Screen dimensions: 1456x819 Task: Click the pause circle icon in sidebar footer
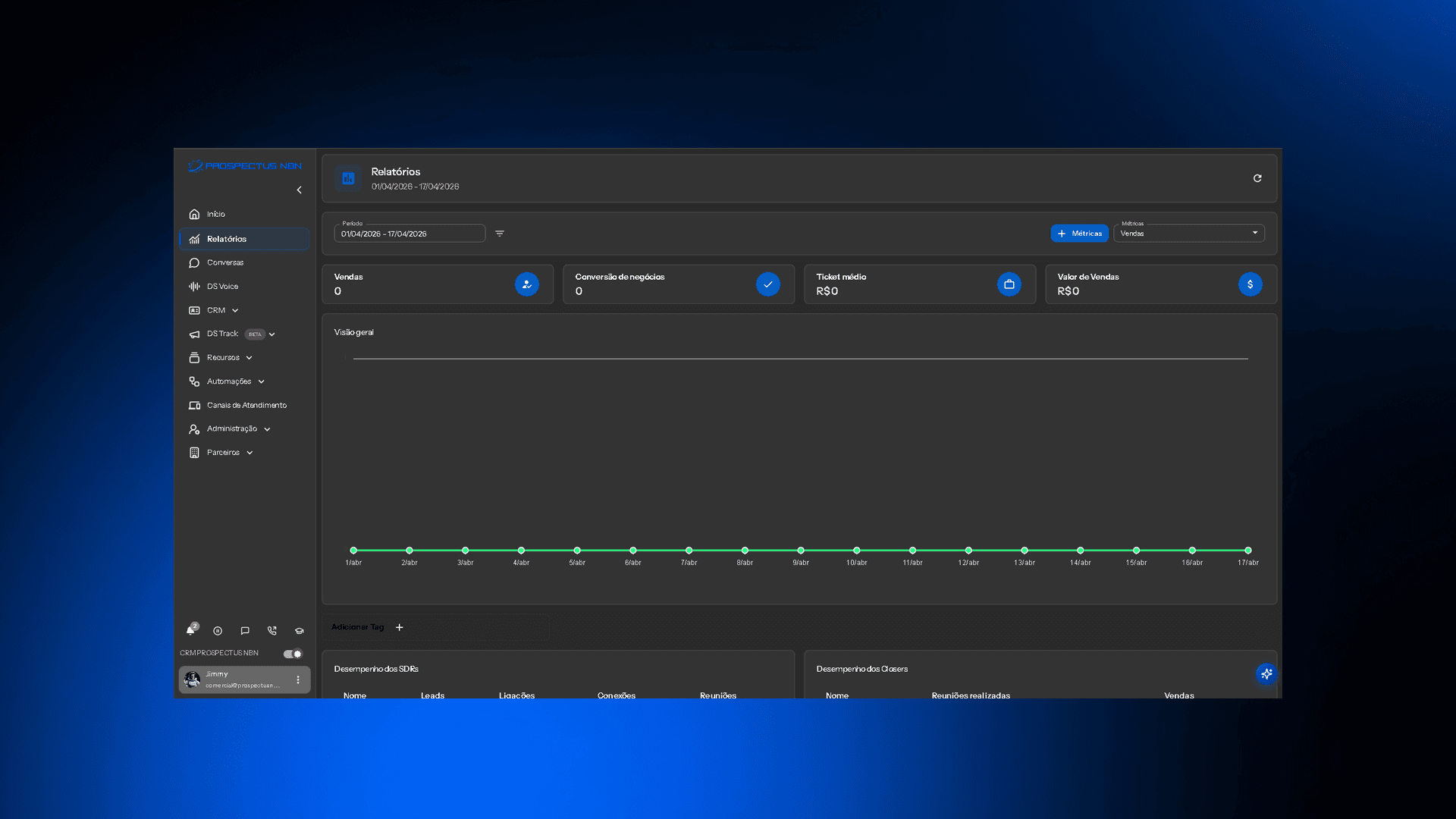tap(218, 631)
